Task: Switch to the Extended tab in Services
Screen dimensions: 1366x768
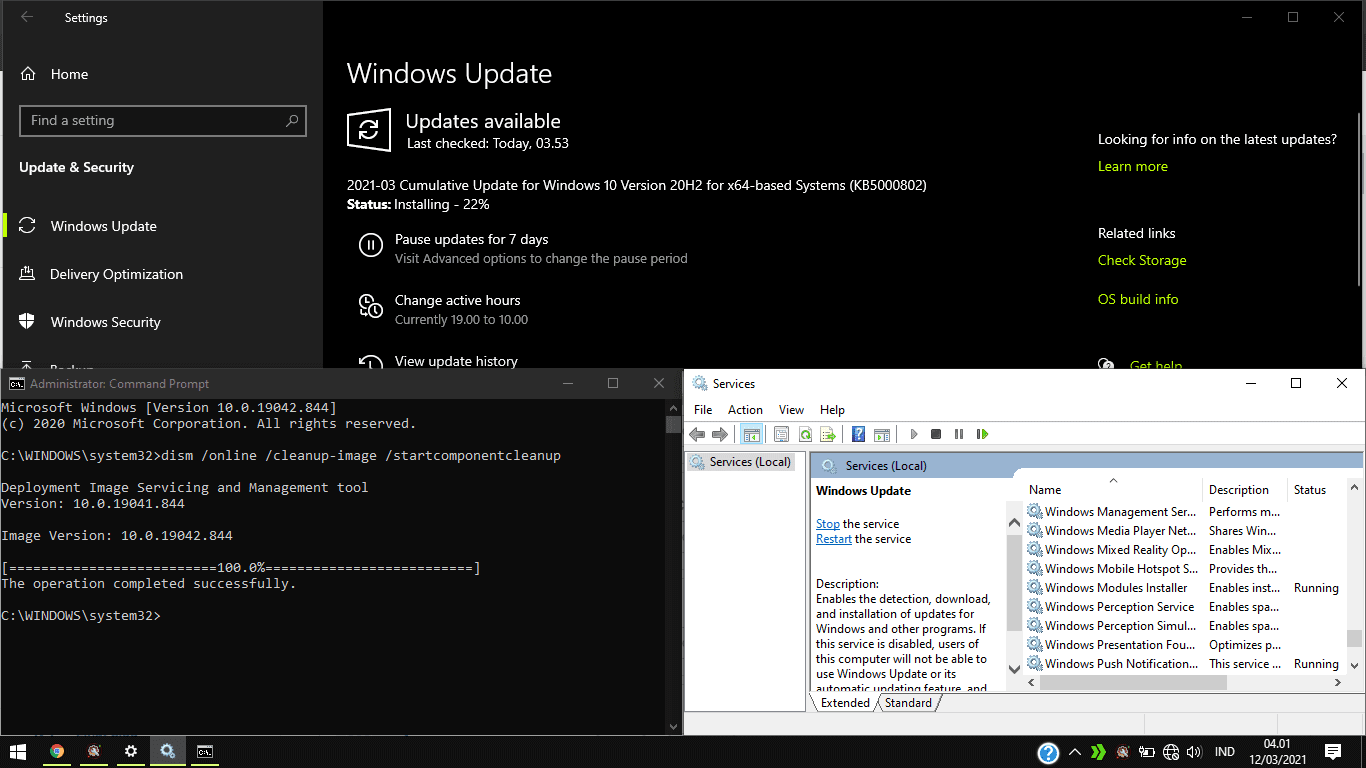Action: (845, 703)
